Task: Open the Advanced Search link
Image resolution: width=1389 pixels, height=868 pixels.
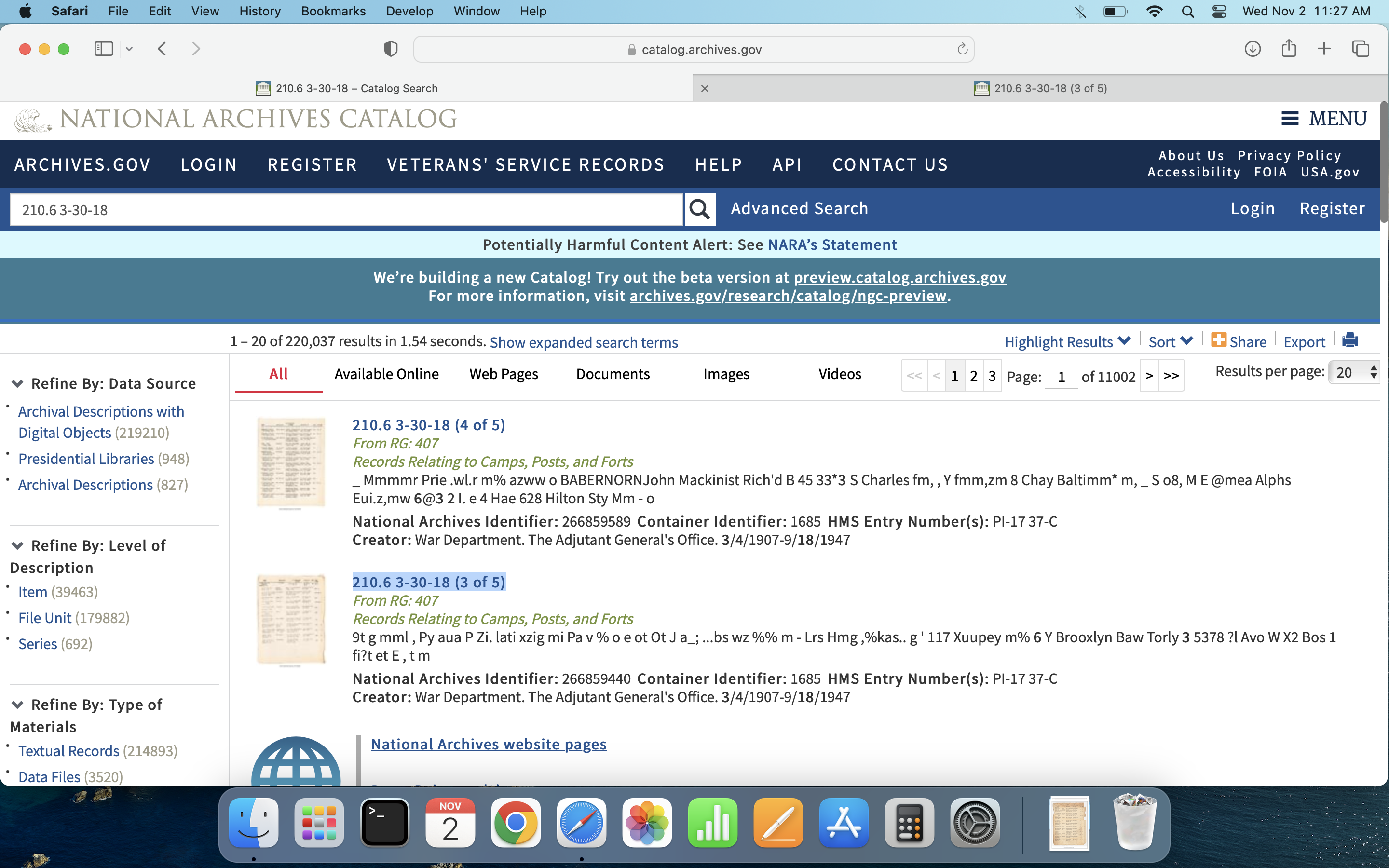Action: pyautogui.click(x=799, y=208)
